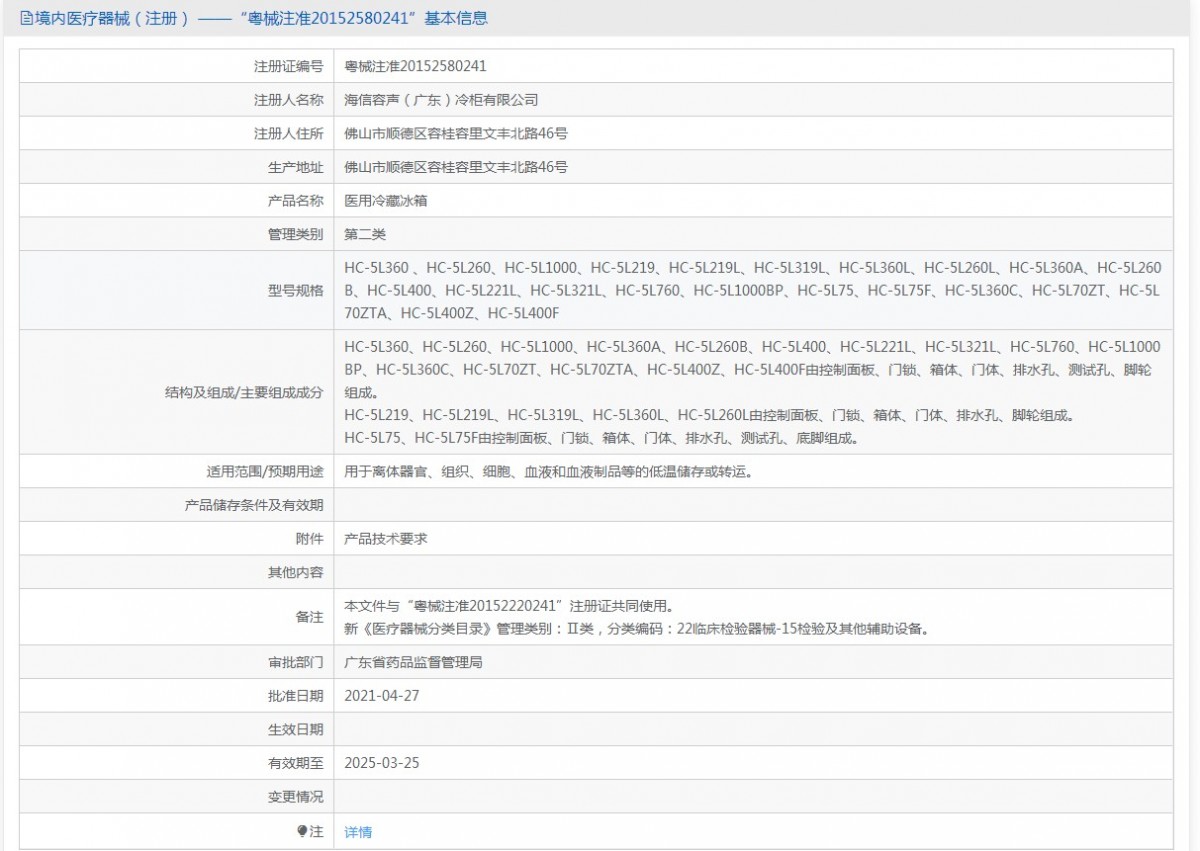This screenshot has height=851, width=1200.
Task: Click the 审批部门 label
Action: coord(296,662)
